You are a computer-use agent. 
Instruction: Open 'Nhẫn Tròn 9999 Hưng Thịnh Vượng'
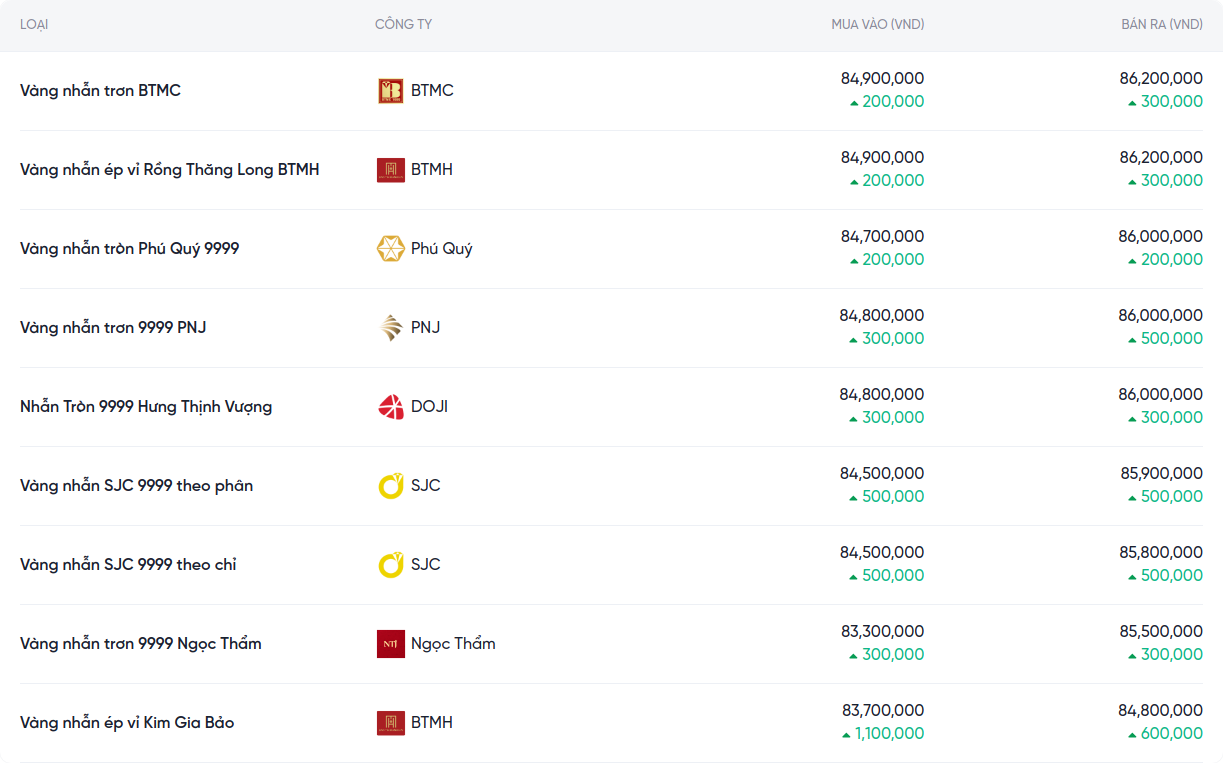(146, 407)
